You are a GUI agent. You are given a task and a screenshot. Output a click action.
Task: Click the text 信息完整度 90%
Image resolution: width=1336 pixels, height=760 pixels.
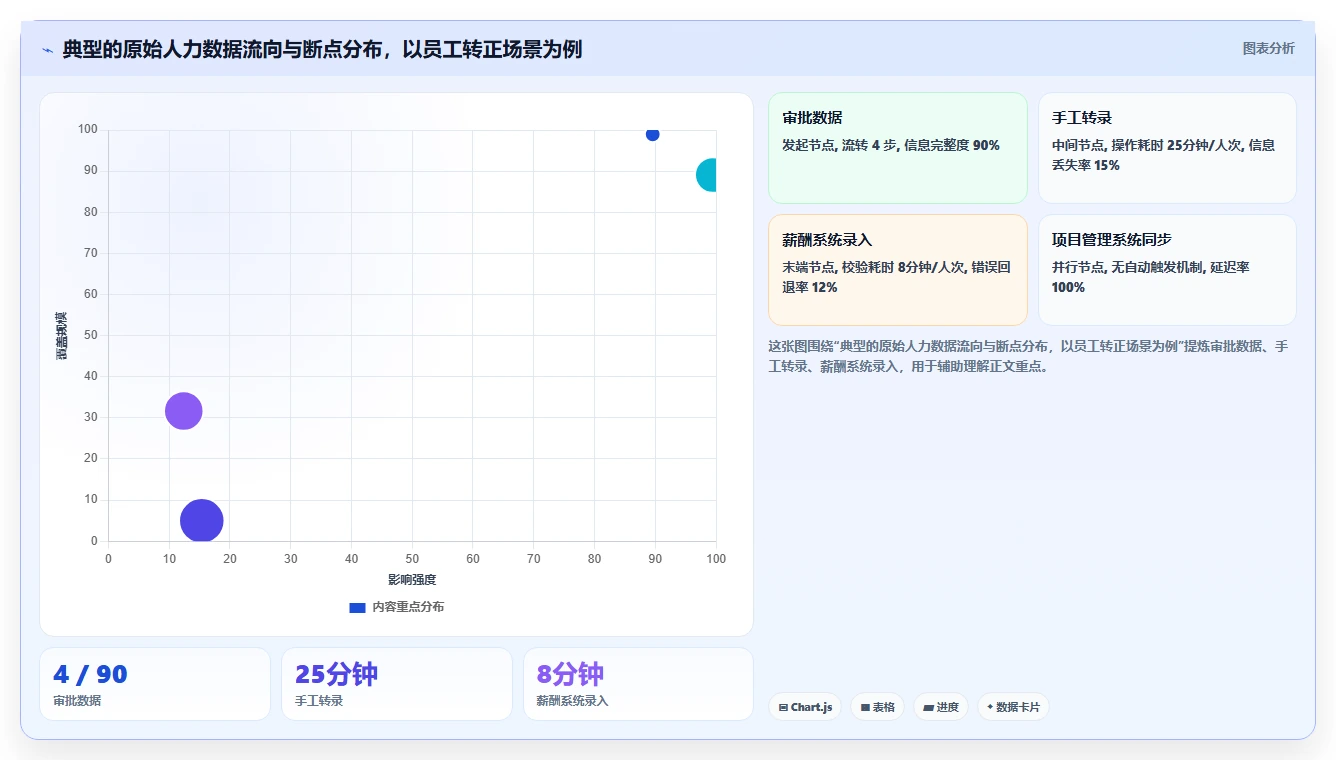pyautogui.click(x=952, y=145)
